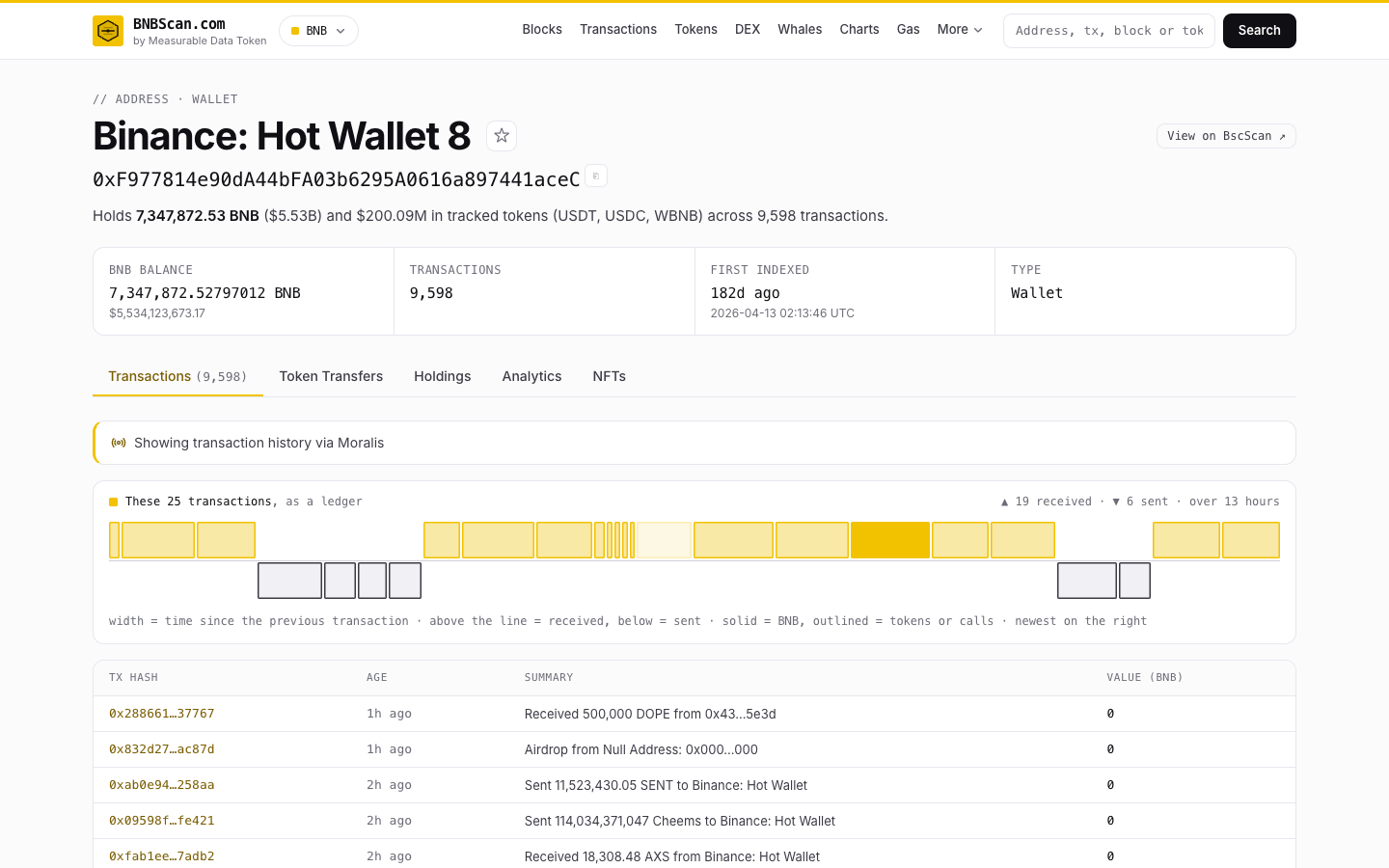1389x868 pixels.
Task: Open transaction 0xfab1ee…7adb2
Action: [x=162, y=856]
